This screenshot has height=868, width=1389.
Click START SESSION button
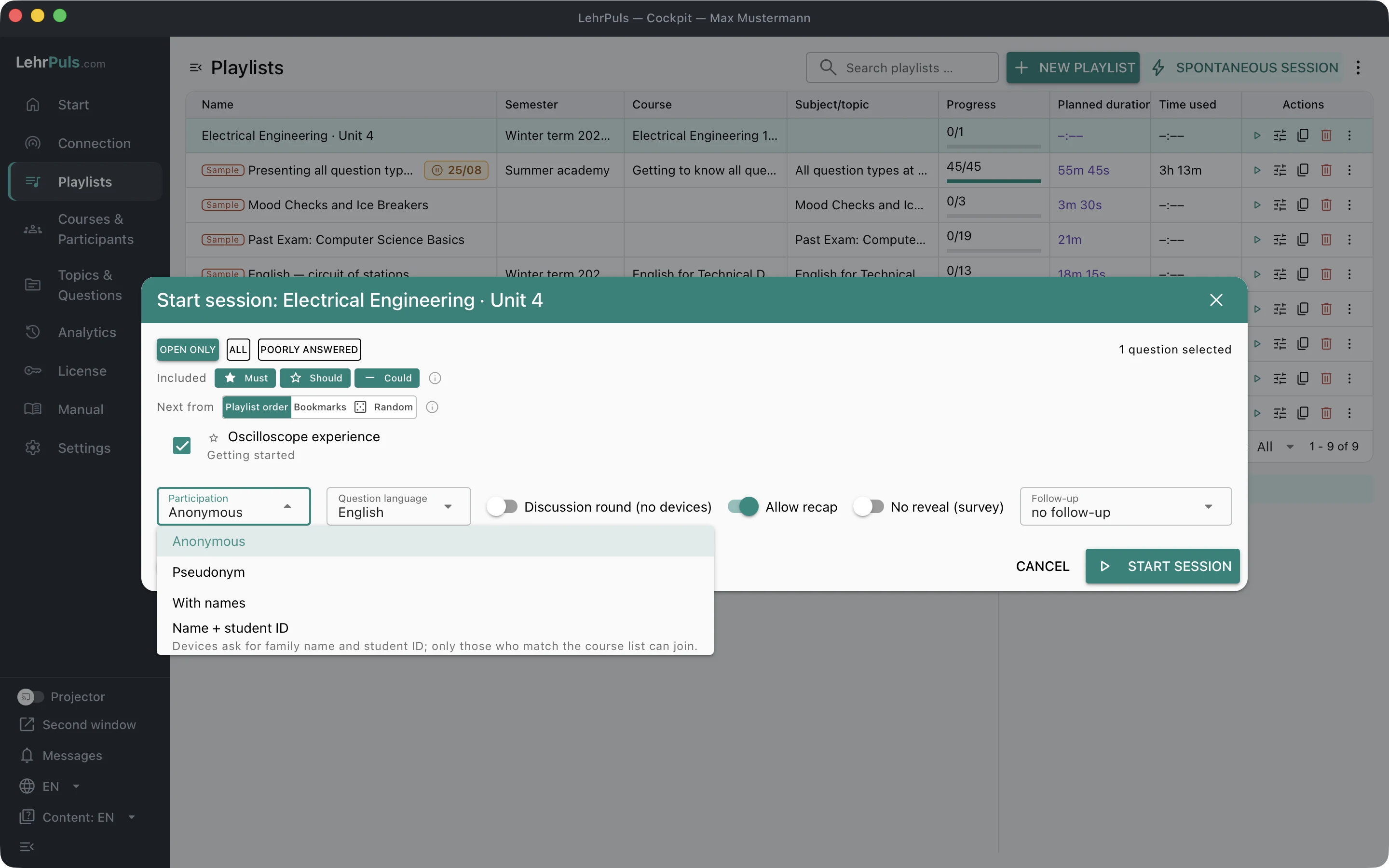[1162, 566]
